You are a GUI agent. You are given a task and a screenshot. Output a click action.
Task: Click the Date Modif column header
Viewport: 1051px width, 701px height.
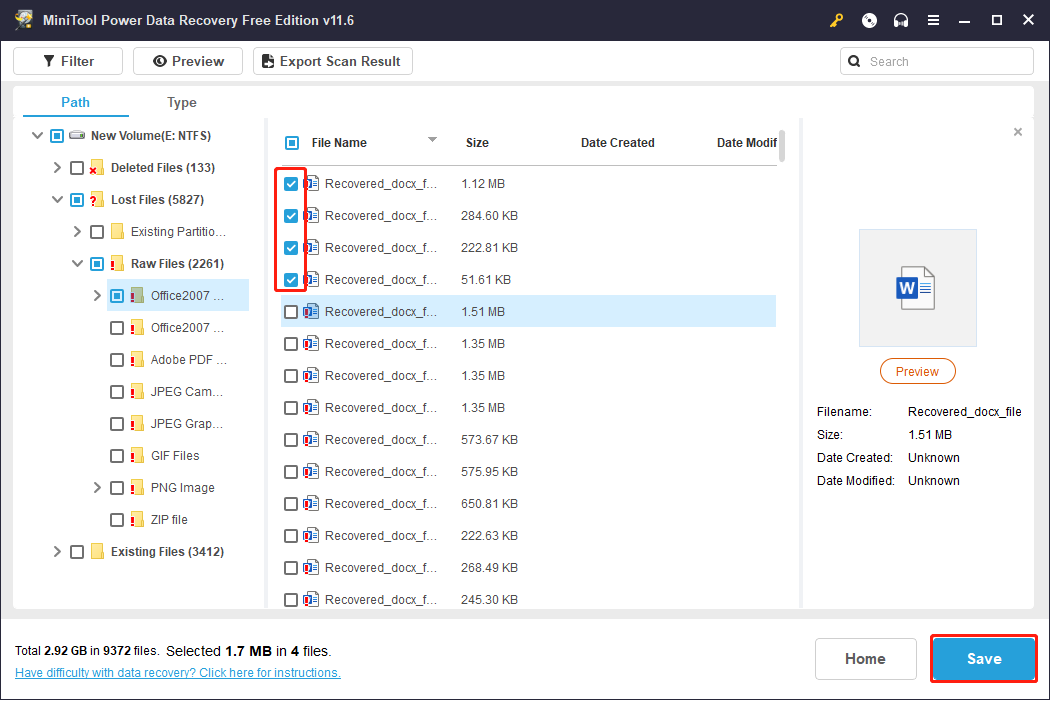[747, 143]
